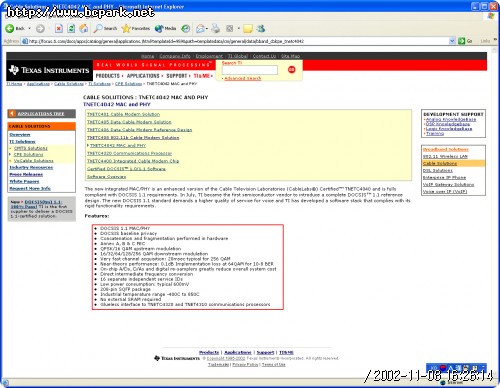
Task: Open the Employment top link
Action: click(x=209, y=56)
